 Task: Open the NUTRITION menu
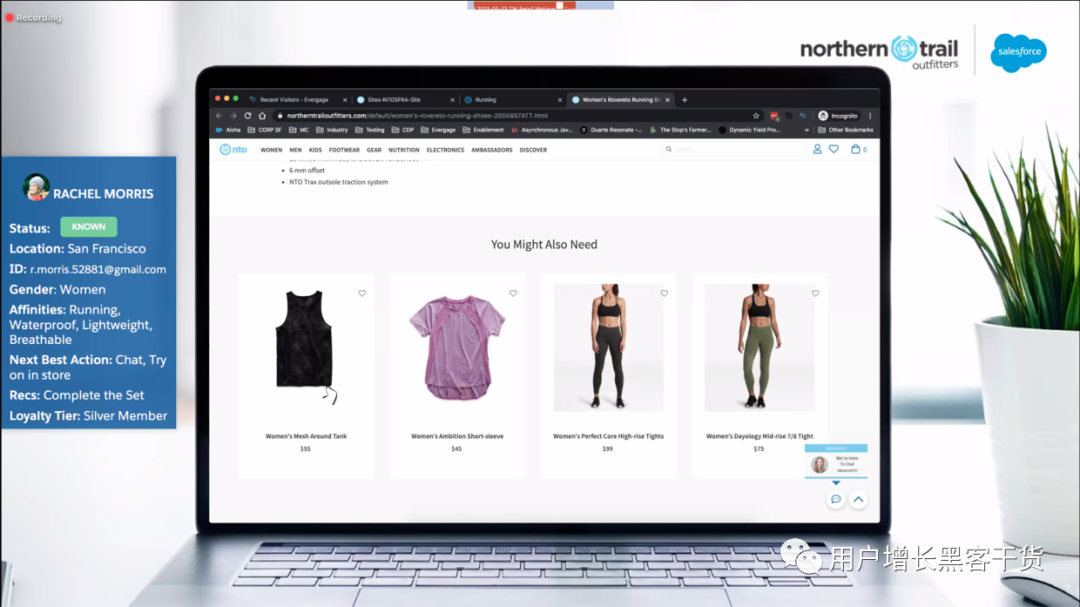[404, 150]
